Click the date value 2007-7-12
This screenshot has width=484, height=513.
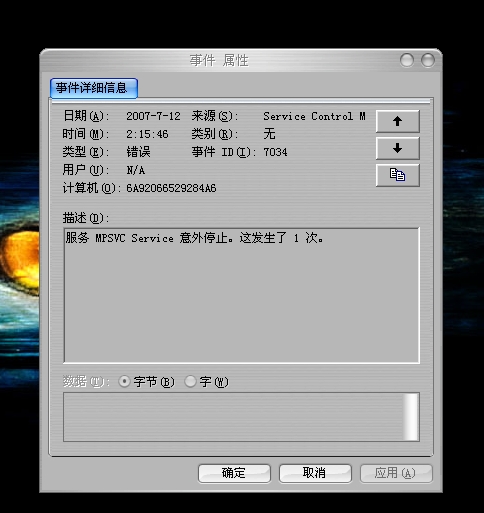tap(153, 116)
